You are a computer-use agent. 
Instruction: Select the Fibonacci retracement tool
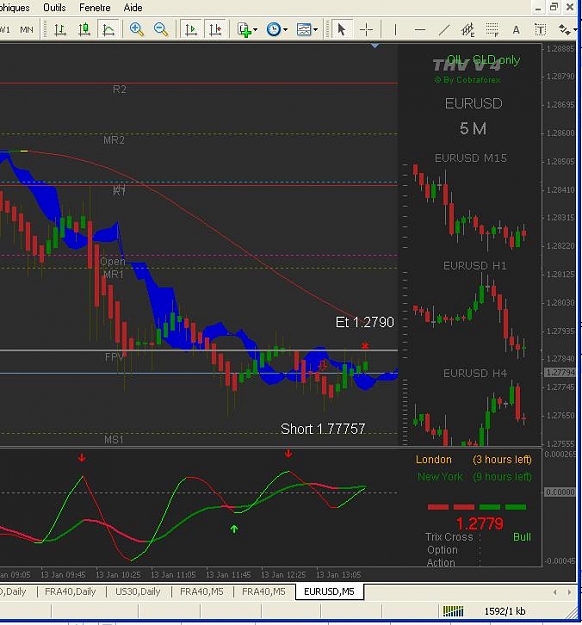click(492, 30)
